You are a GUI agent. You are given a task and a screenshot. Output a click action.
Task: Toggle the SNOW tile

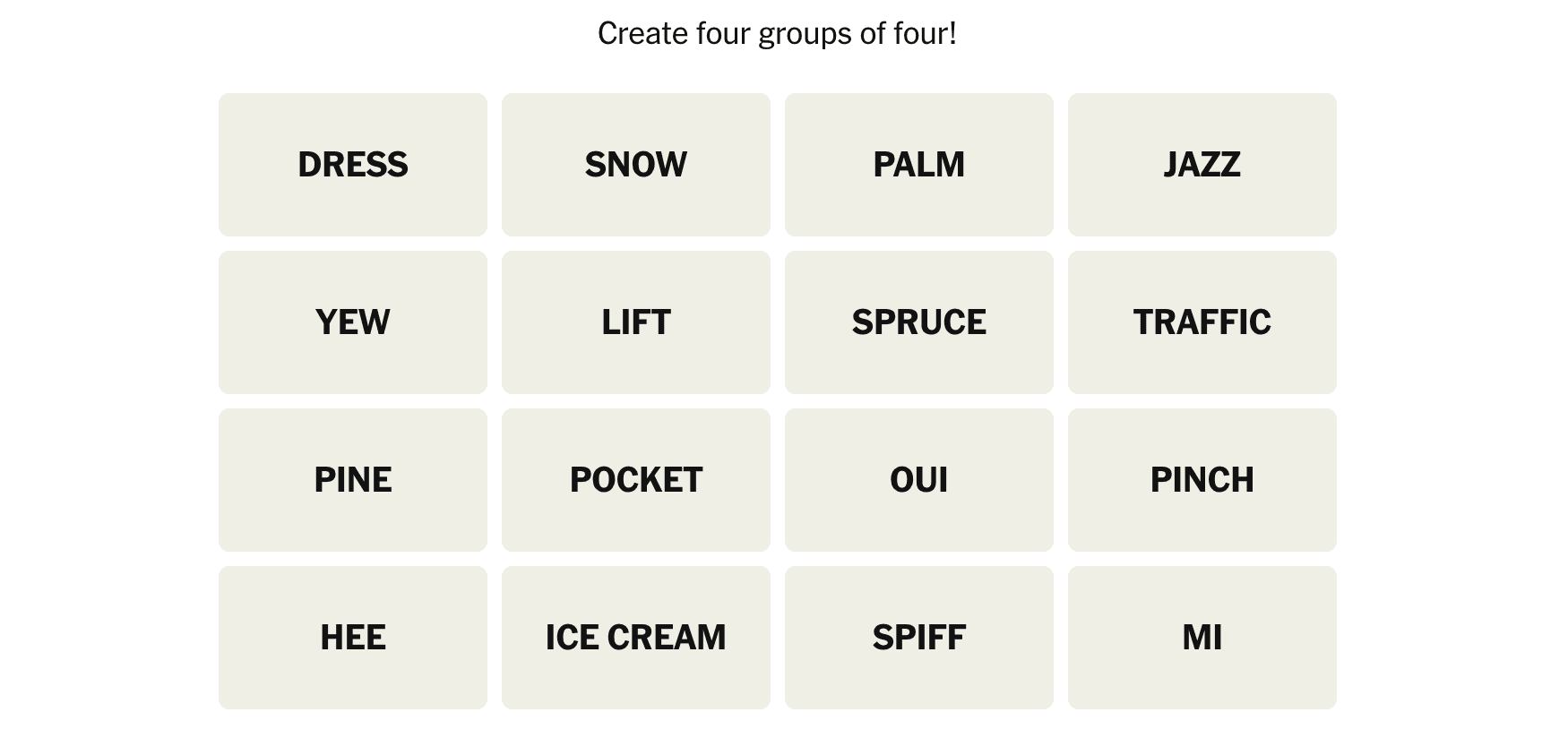[636, 165]
